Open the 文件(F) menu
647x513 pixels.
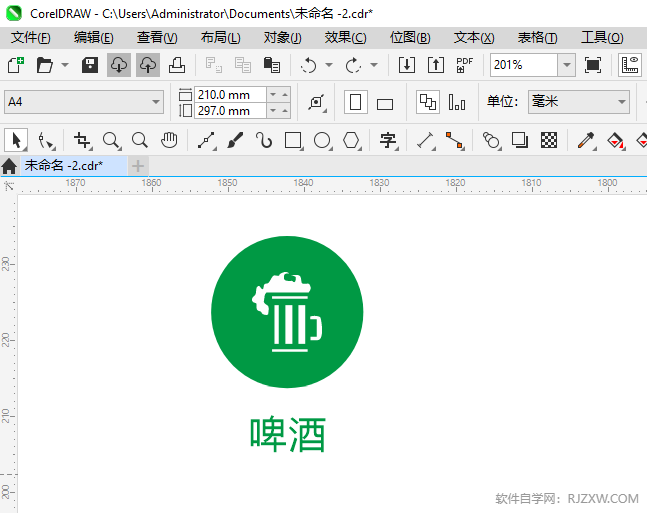[31, 38]
